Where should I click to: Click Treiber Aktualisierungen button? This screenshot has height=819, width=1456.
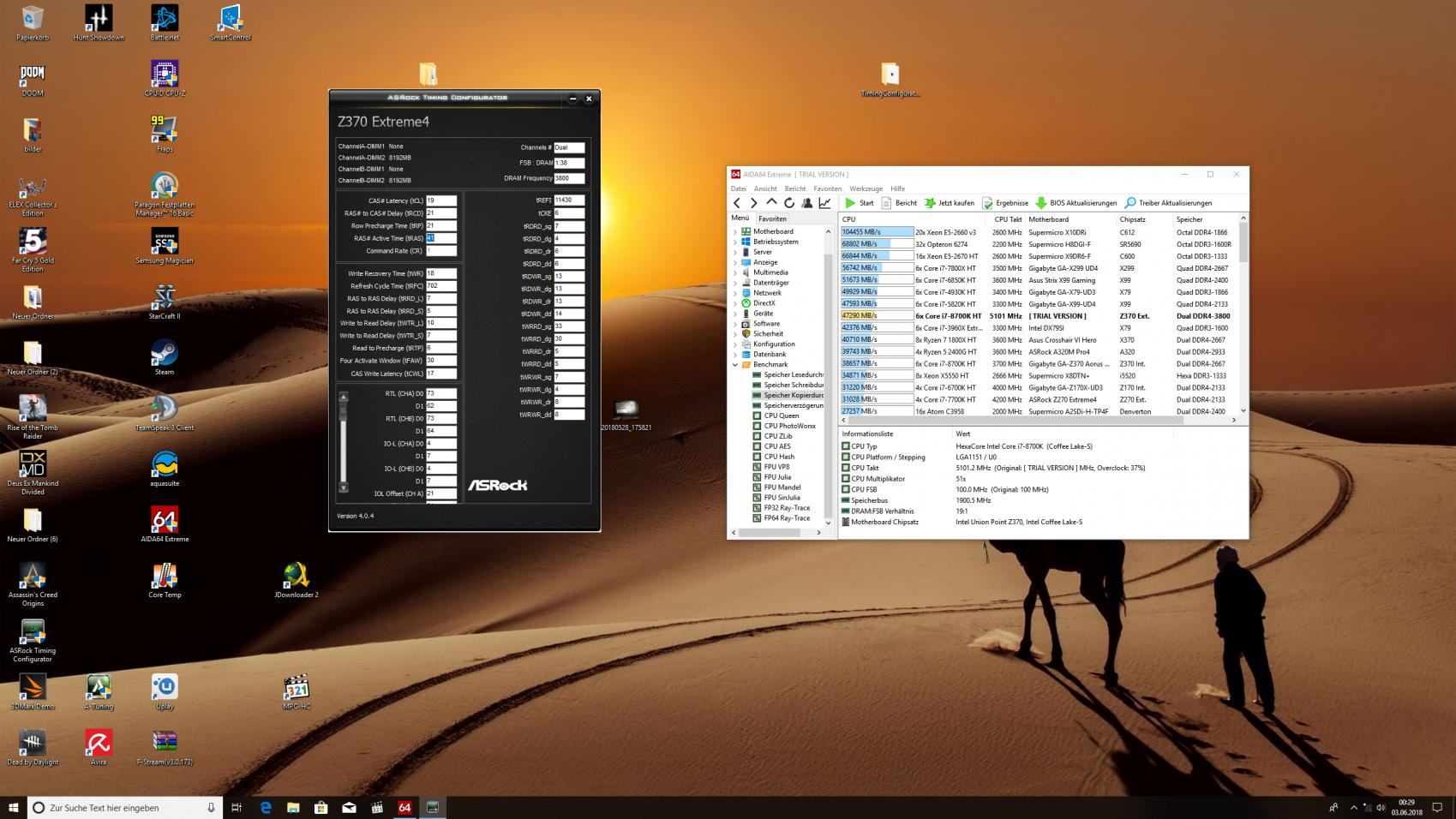(x=1168, y=203)
